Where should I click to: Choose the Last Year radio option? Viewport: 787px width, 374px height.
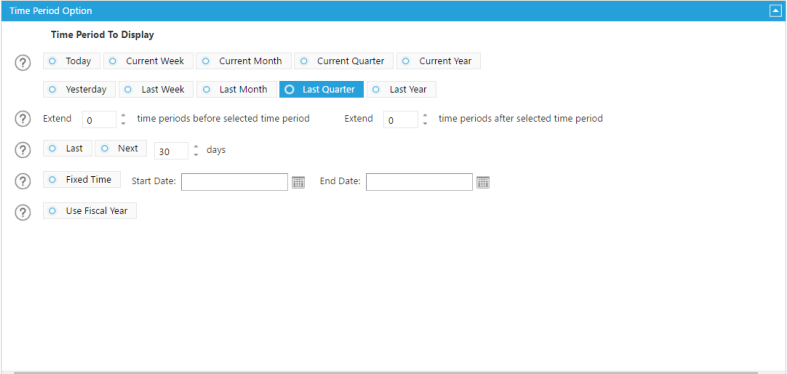[x=402, y=89]
